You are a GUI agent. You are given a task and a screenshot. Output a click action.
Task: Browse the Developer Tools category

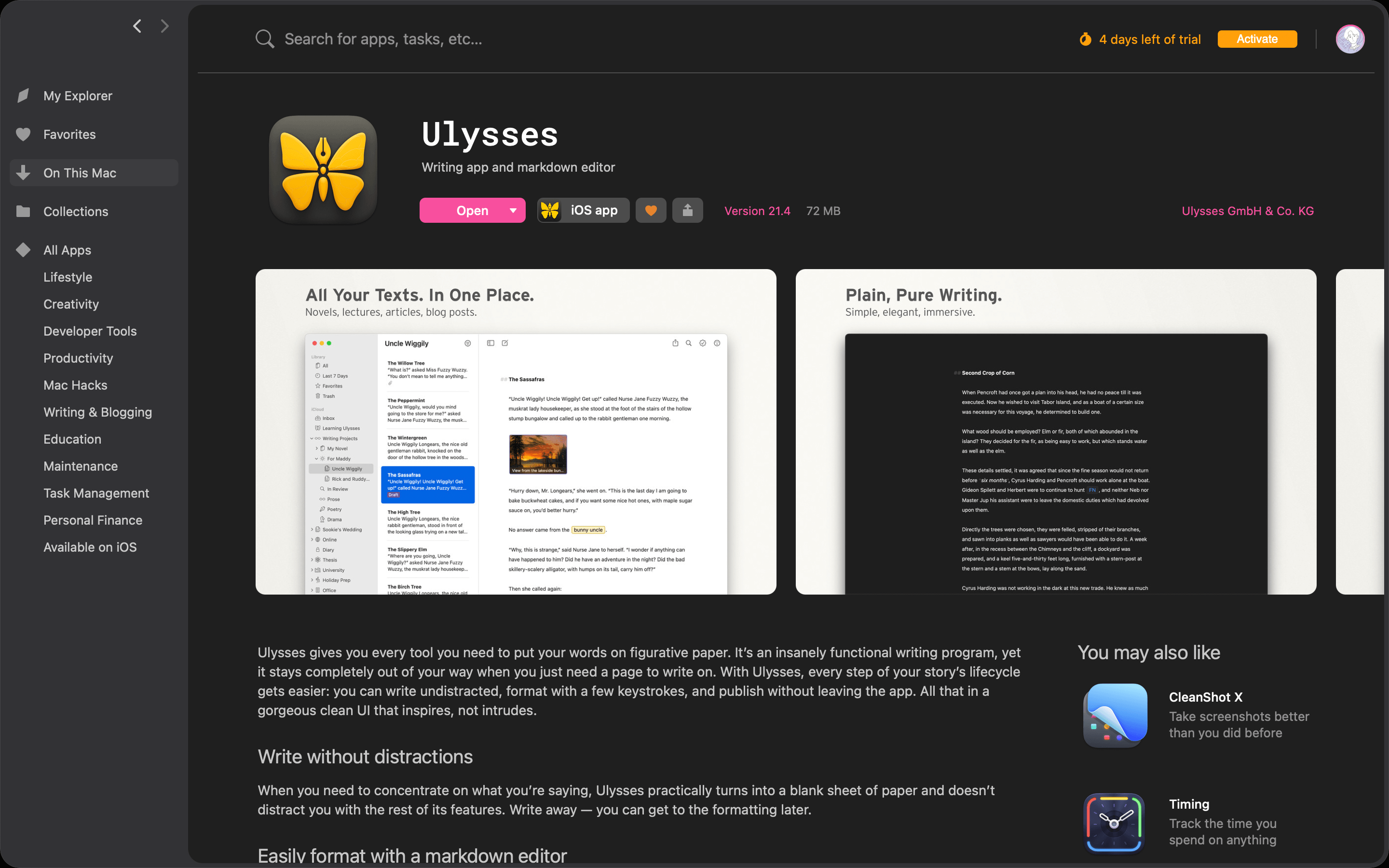[x=90, y=331]
